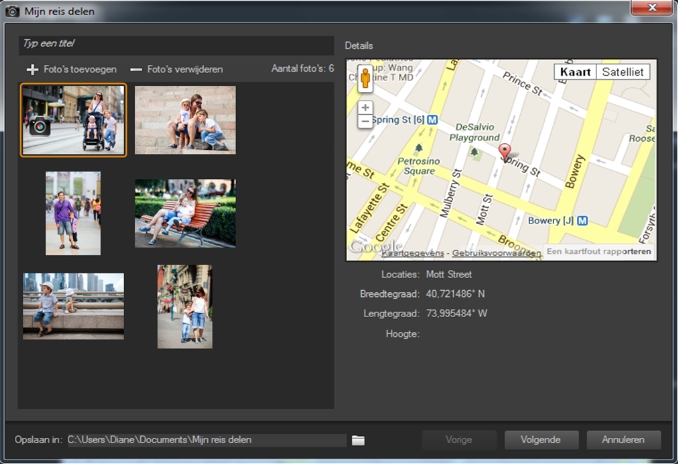Zoom in on the map
This screenshot has width=678, height=464.
coord(365,107)
